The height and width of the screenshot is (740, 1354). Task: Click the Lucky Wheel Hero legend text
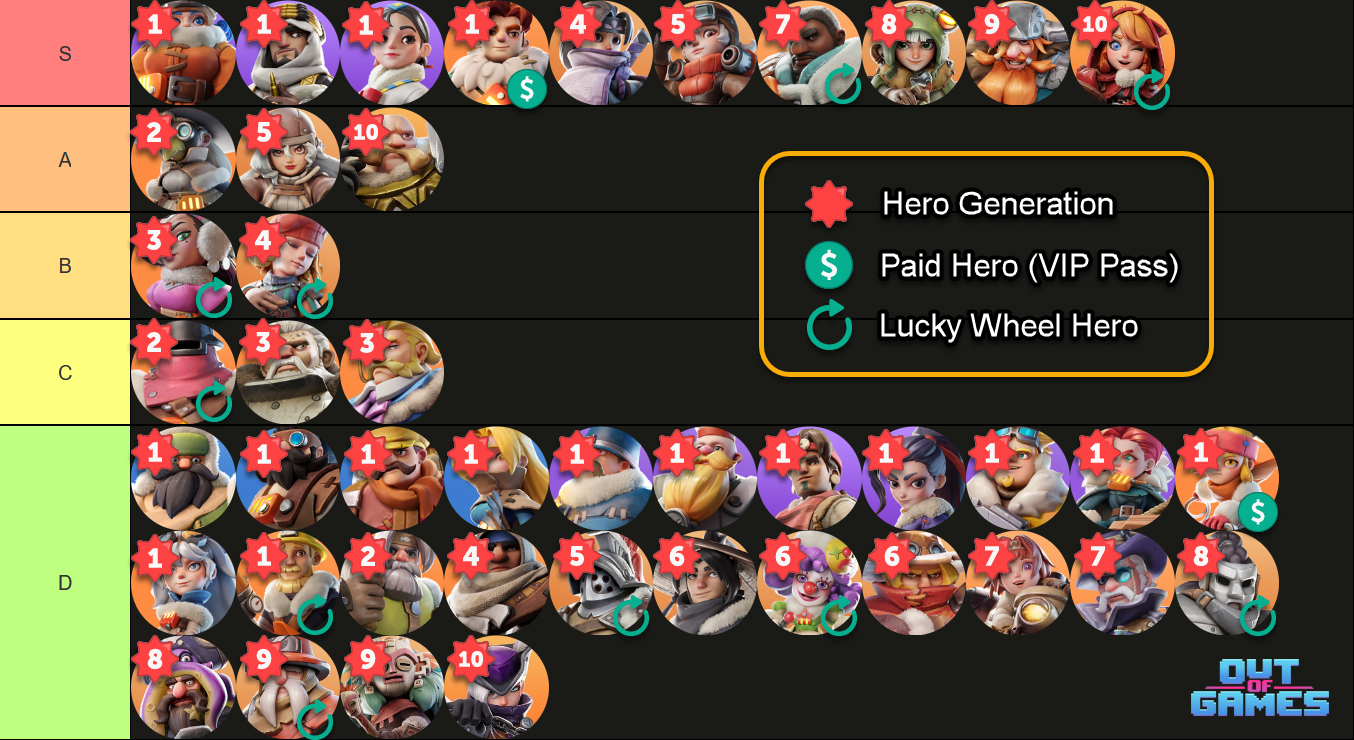pos(1009,326)
